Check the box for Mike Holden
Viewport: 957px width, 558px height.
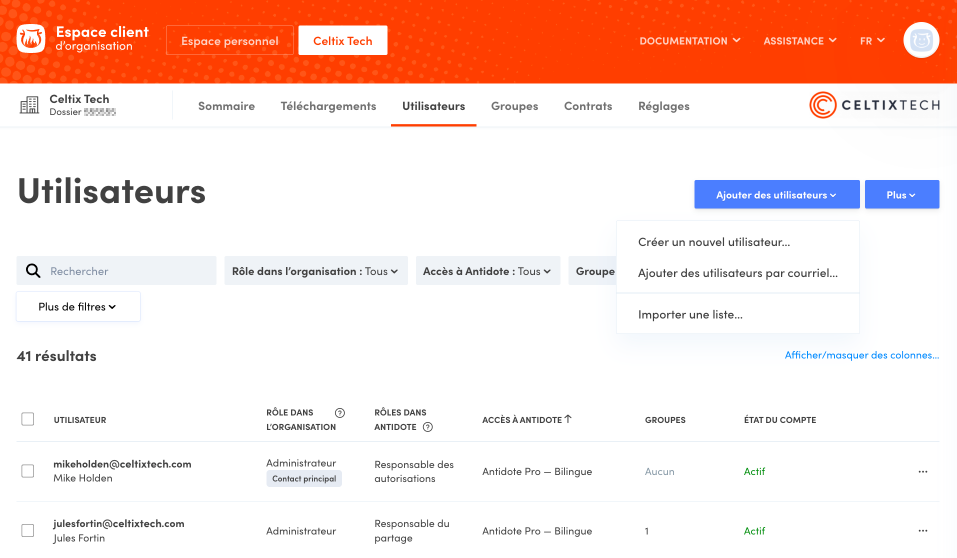click(x=28, y=471)
